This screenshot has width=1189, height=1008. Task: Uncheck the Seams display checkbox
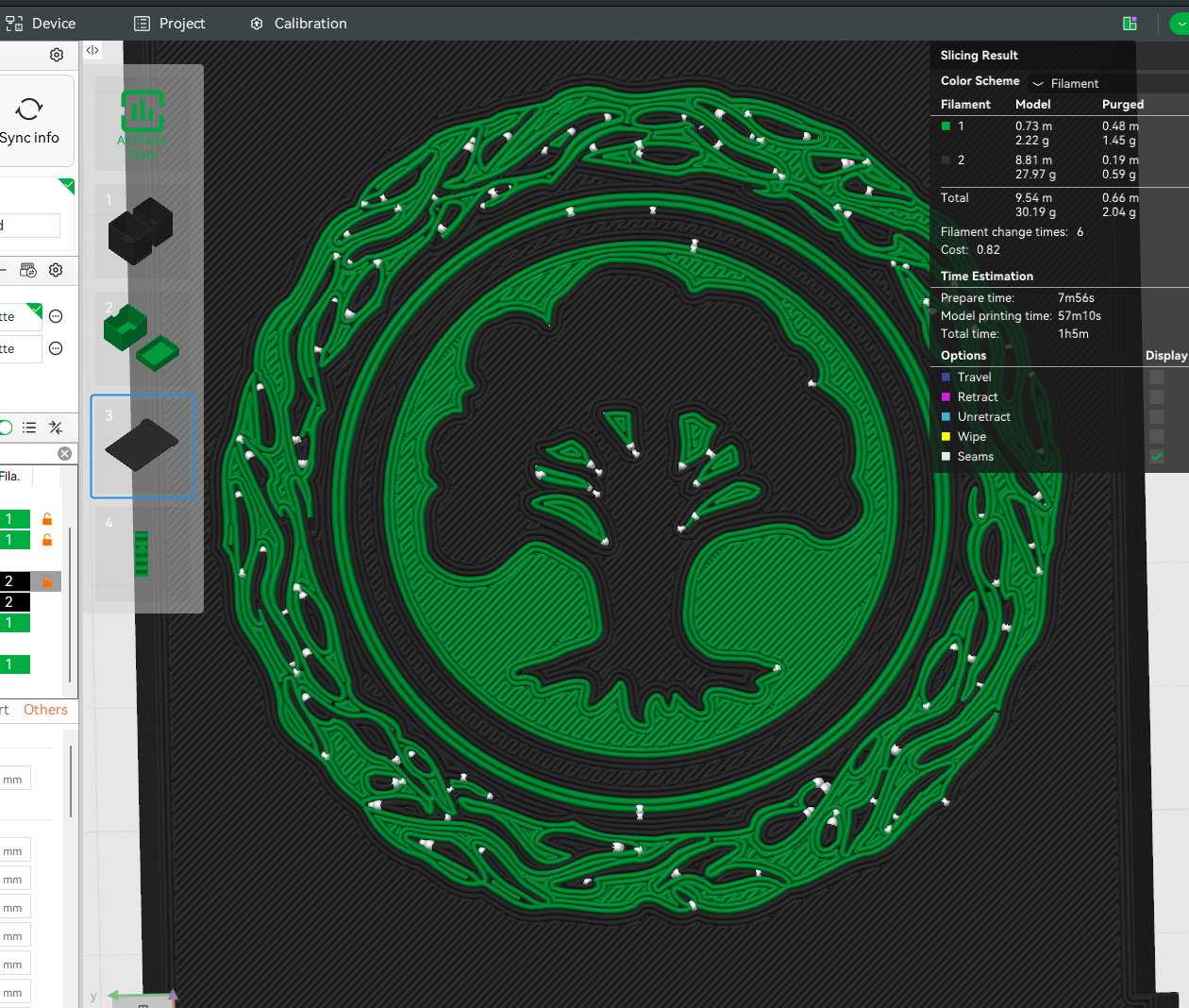pyautogui.click(x=1157, y=457)
